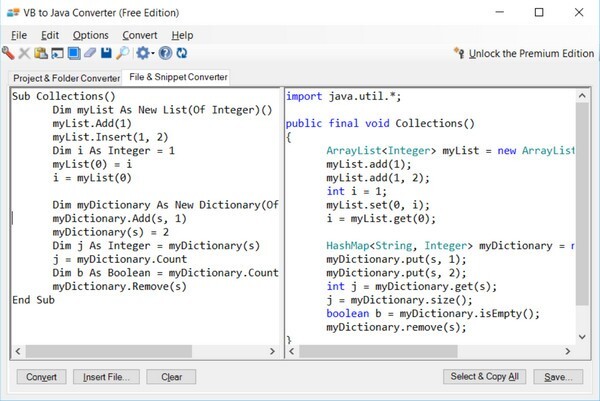This screenshot has height=401, width=600.
Task: Expand the gear options dropdown arrow
Action: pos(153,53)
